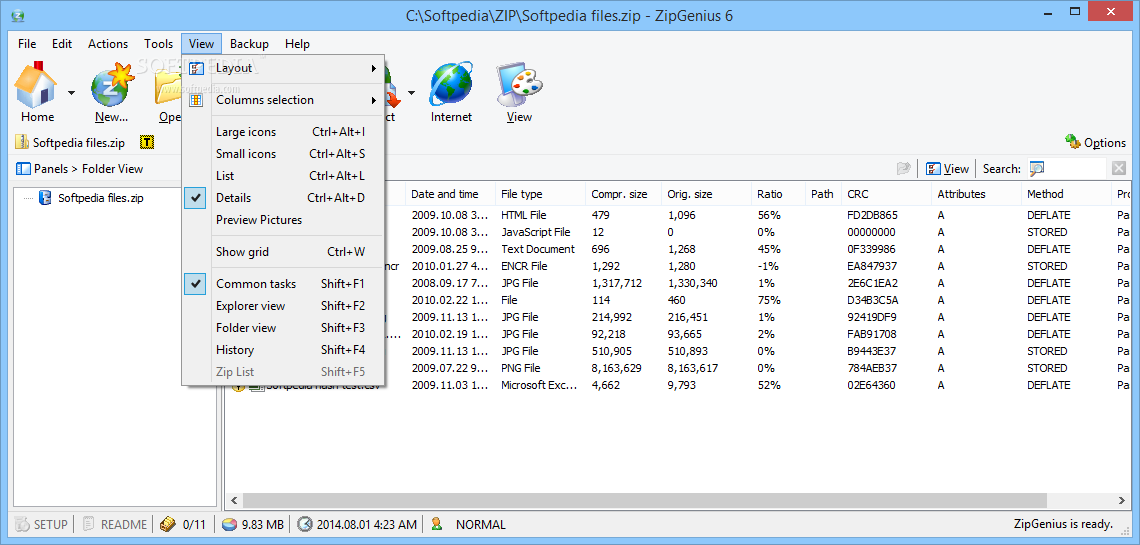Enable Explorer view panel

284,306
